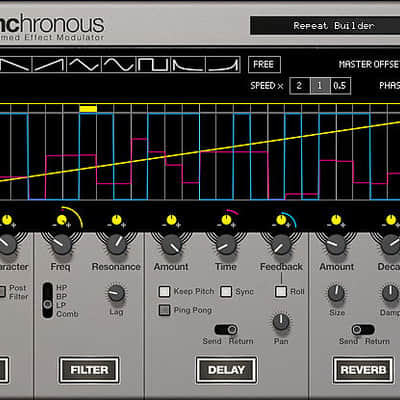Click the yellow step marker in the sequencer

[x=88, y=109]
